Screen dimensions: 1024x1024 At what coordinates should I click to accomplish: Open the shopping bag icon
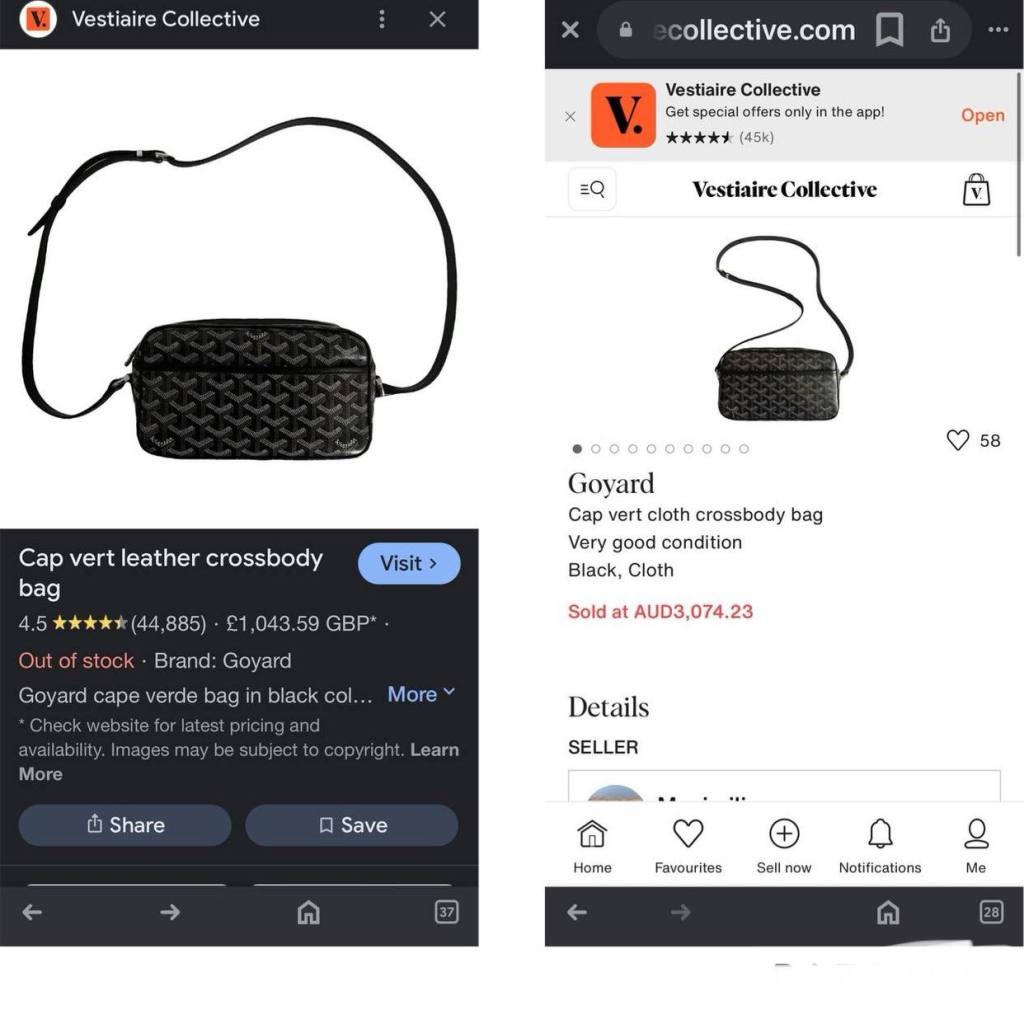976,190
